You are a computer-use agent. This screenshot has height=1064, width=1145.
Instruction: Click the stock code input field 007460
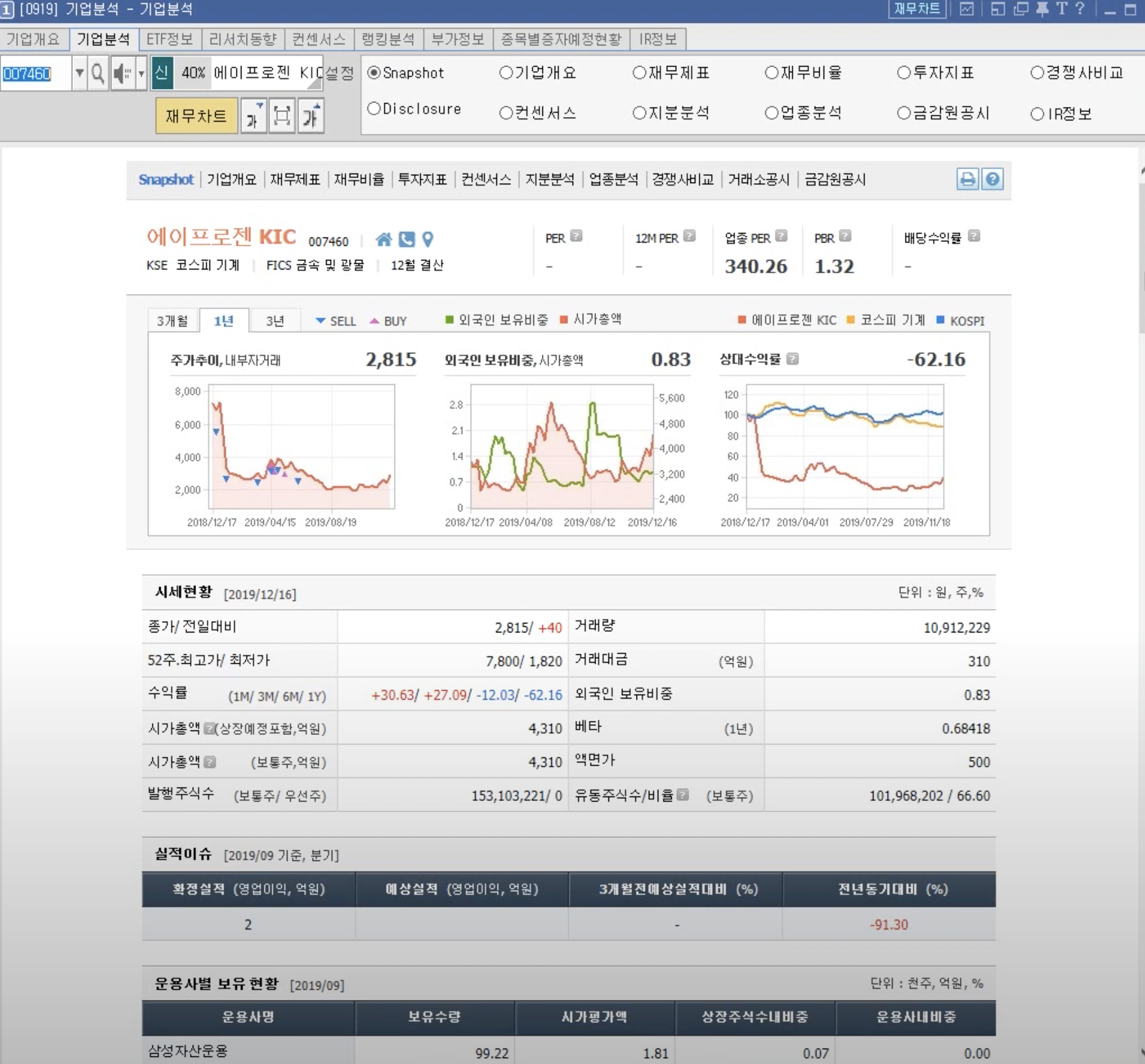pos(36,74)
